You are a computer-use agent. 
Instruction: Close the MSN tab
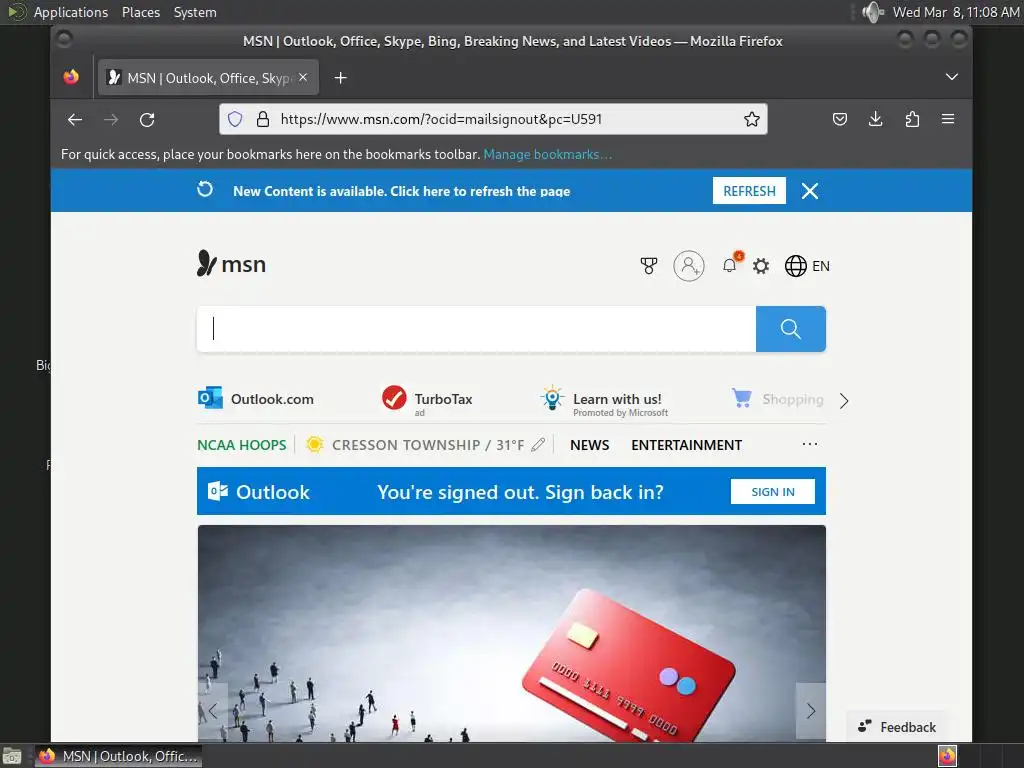303,77
